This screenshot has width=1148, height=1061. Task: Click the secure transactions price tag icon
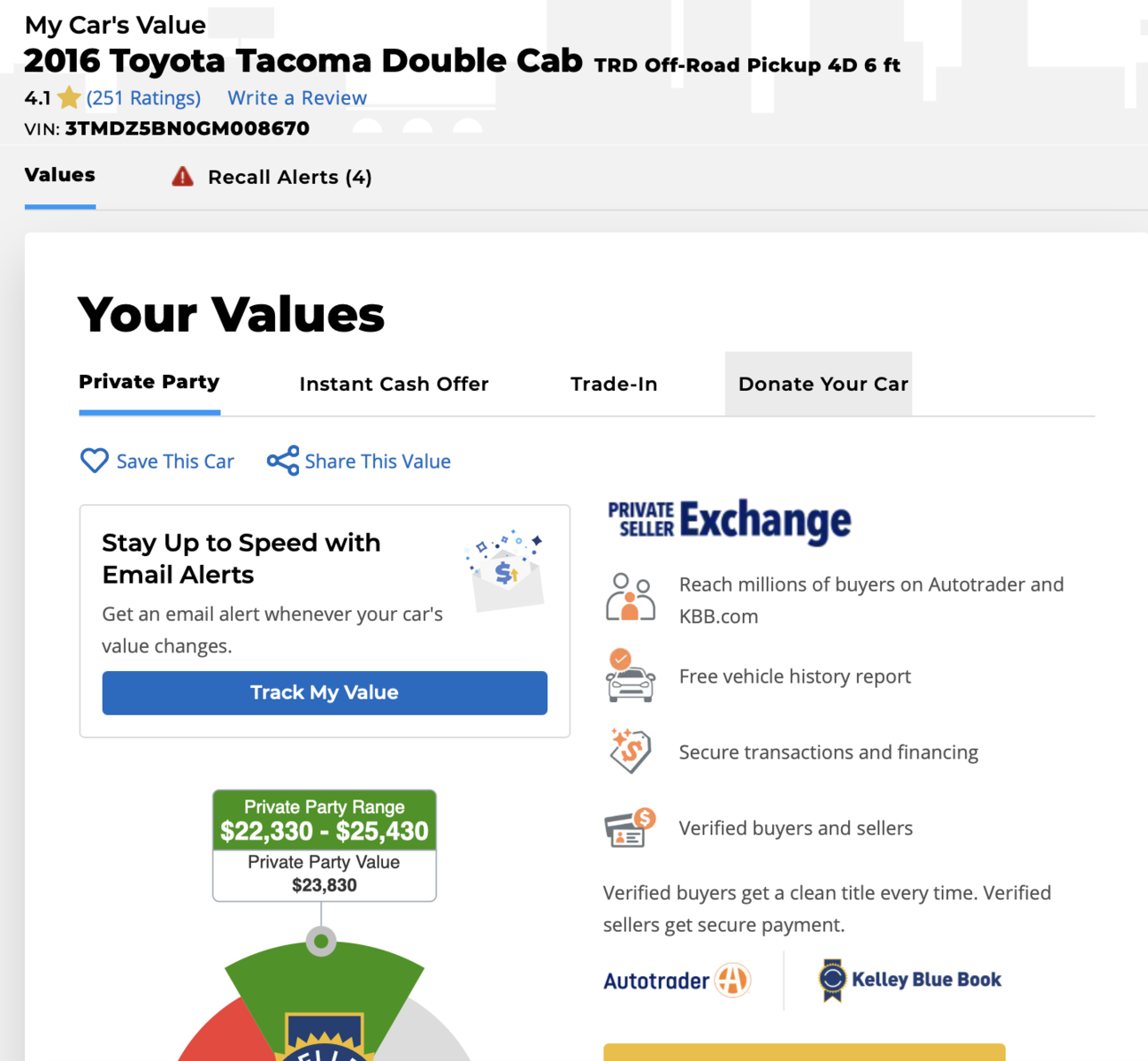point(630,751)
